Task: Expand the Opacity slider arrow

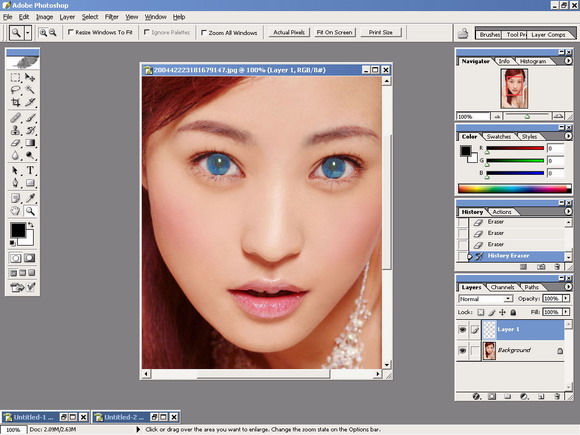Action: tap(566, 299)
